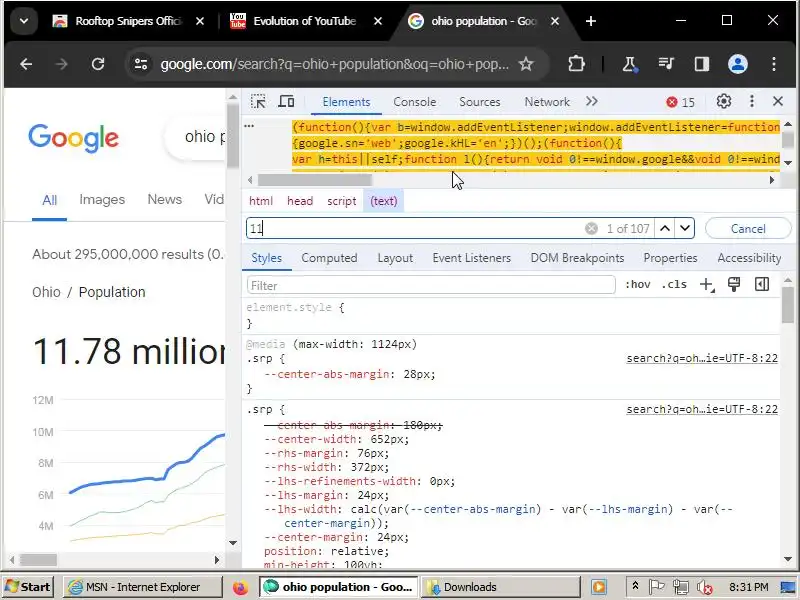
Task: Open the Extensions puzzle icon
Action: coord(577,64)
